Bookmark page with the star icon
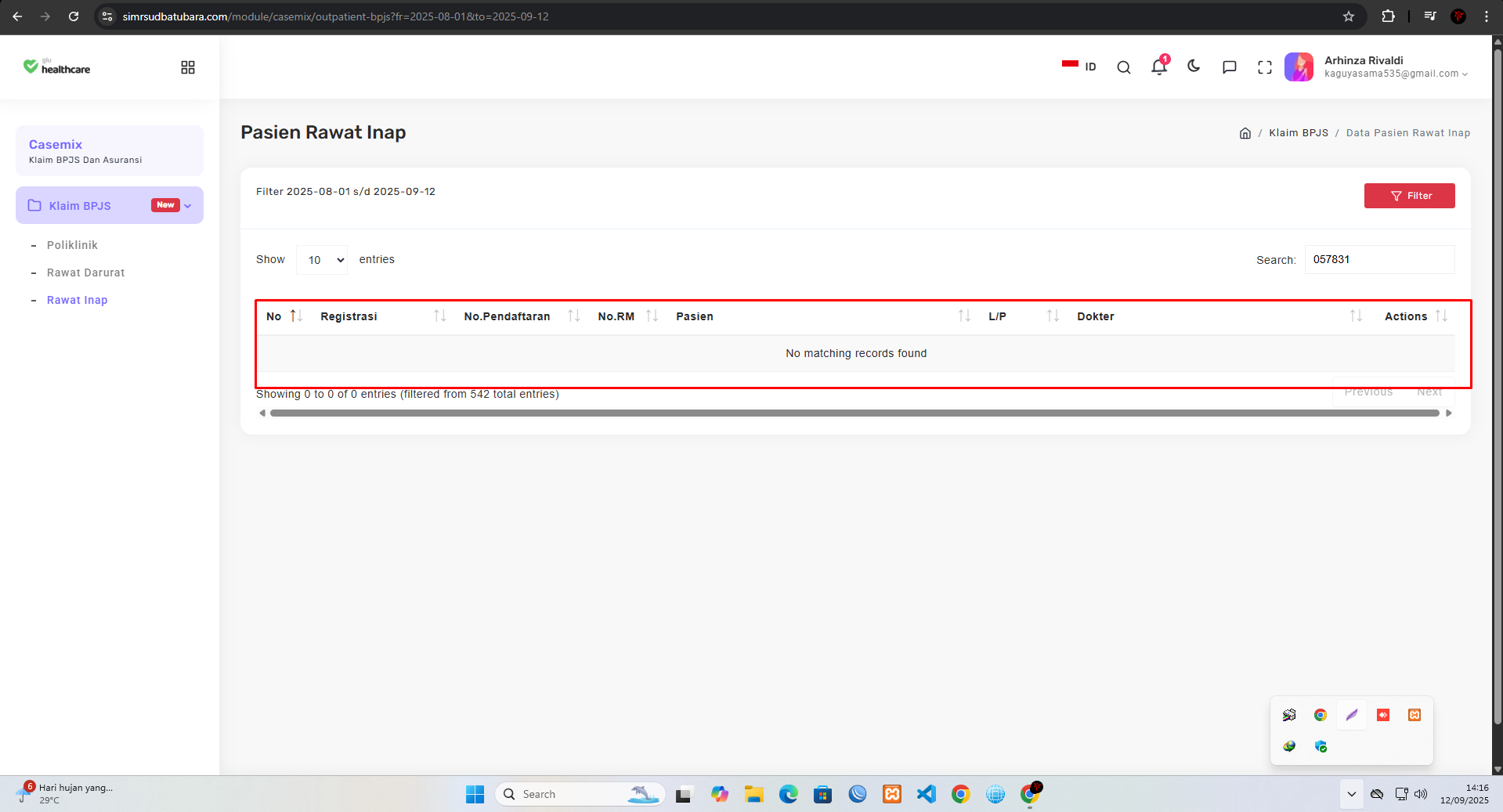 click(1349, 16)
